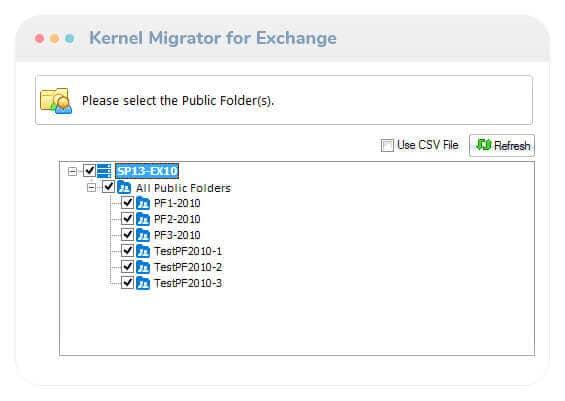This screenshot has height=401, width=565.
Task: Click the SP13-EX10 server icon
Action: click(x=104, y=170)
